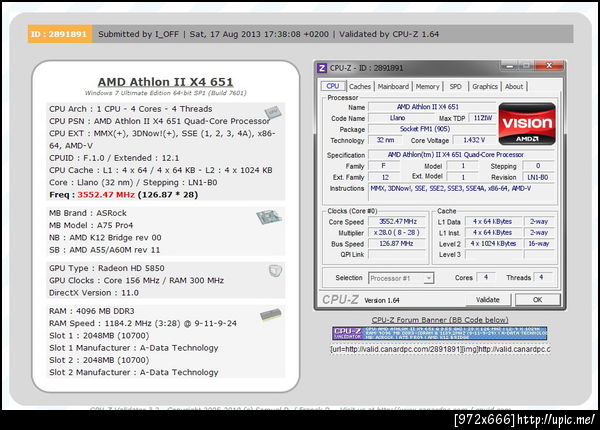Image resolution: width=600 pixels, height=430 pixels.
Task: Click the MB Model : A75 Pro4 line
Action: tap(91, 225)
